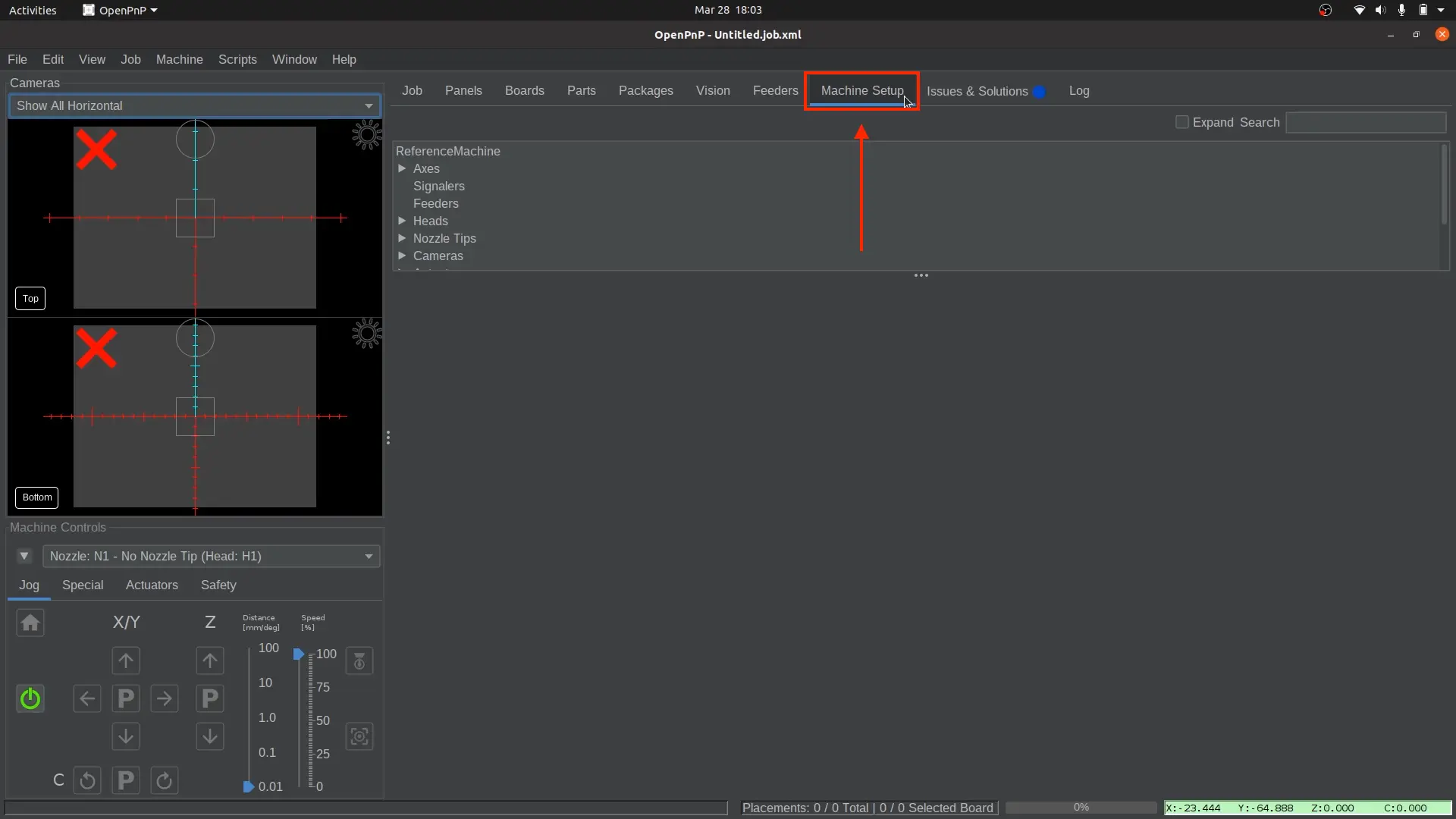Toggle the green machine power button
Screen dimensions: 1456x819
click(x=30, y=699)
